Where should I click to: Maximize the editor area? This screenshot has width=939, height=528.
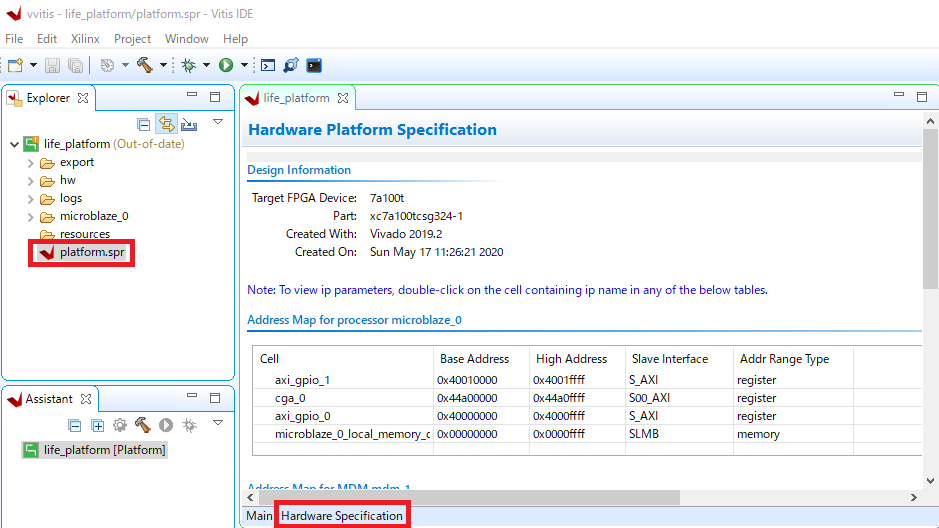click(922, 97)
